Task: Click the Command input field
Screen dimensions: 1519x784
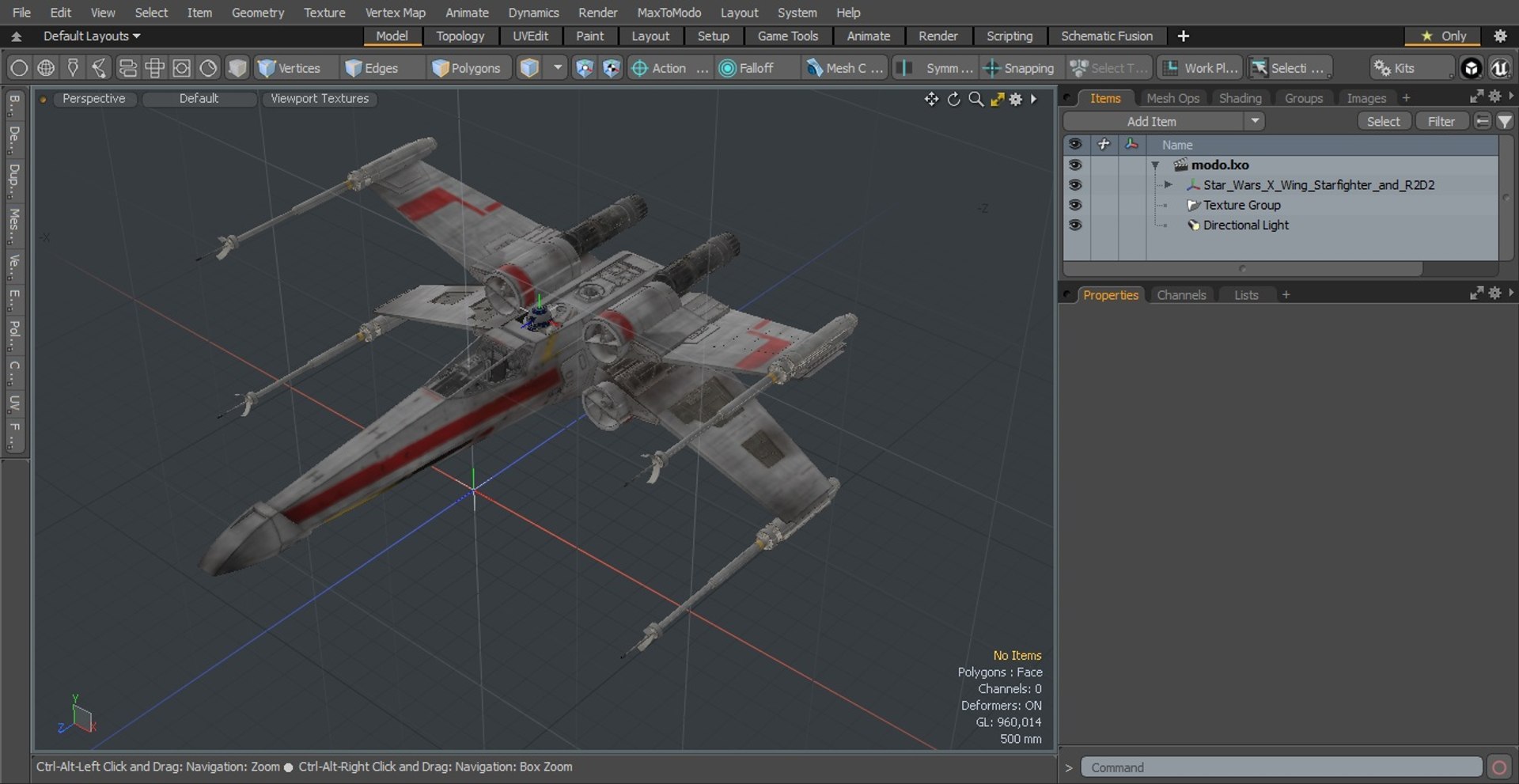Action: point(1282,767)
